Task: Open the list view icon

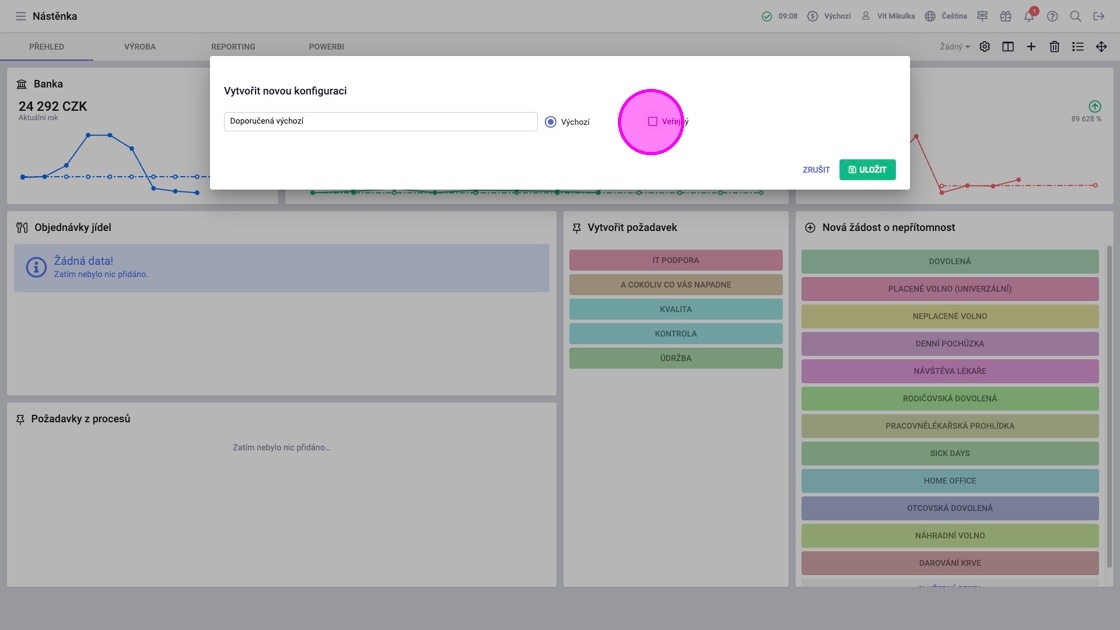Action: click(x=1078, y=46)
